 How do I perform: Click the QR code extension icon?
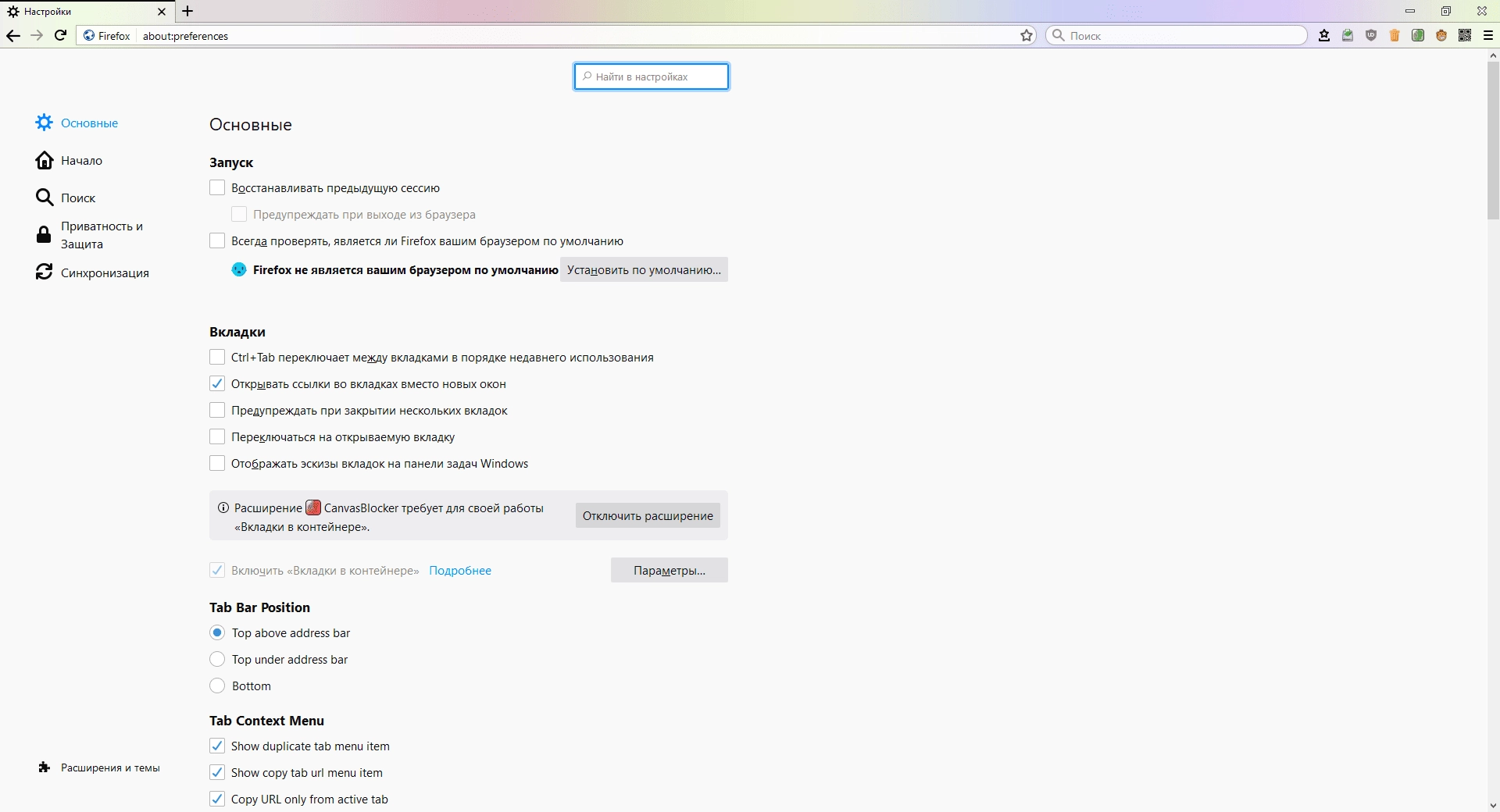(1465, 35)
